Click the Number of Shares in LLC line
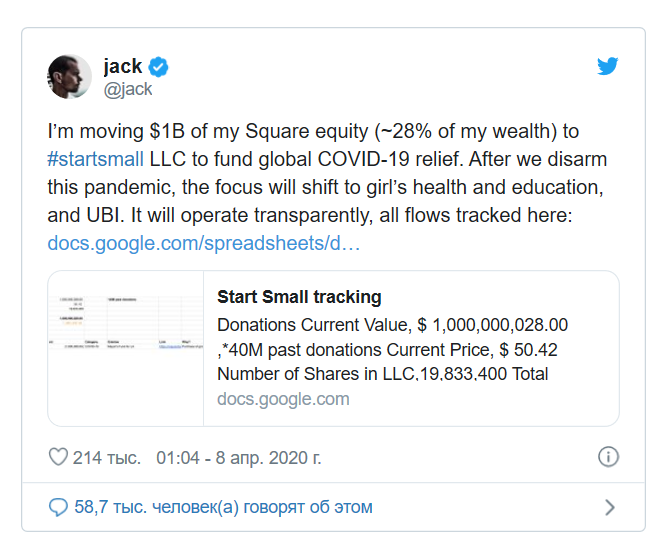The image size is (665, 547). (x=383, y=374)
